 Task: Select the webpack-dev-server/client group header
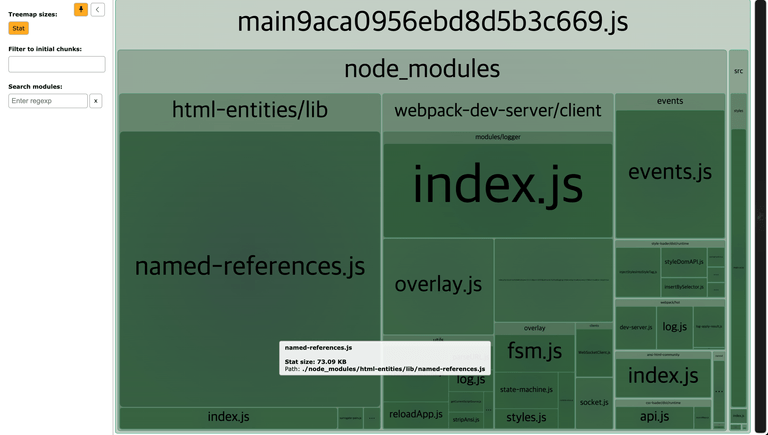tap(498, 111)
